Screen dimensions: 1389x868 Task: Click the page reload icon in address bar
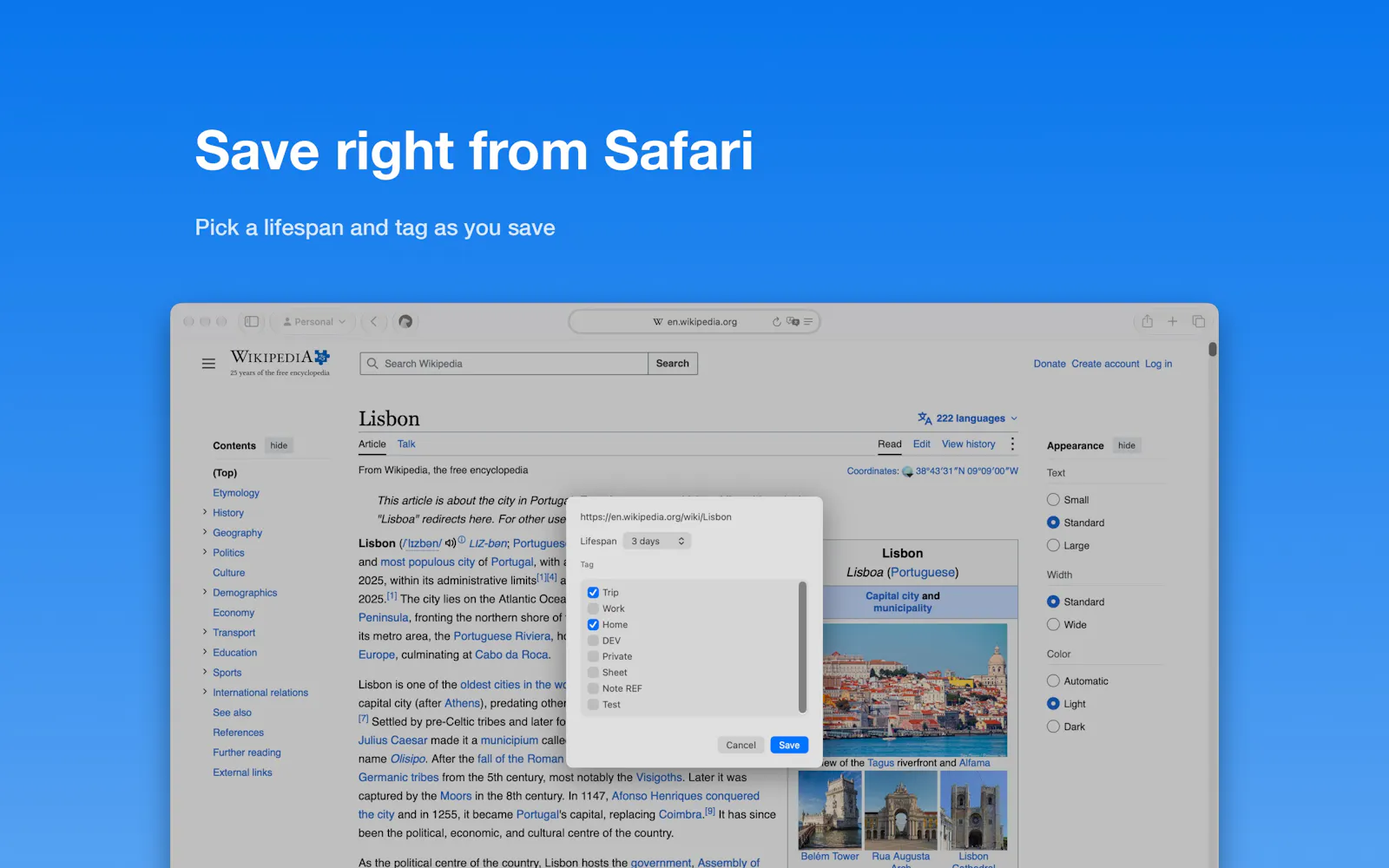coord(776,322)
